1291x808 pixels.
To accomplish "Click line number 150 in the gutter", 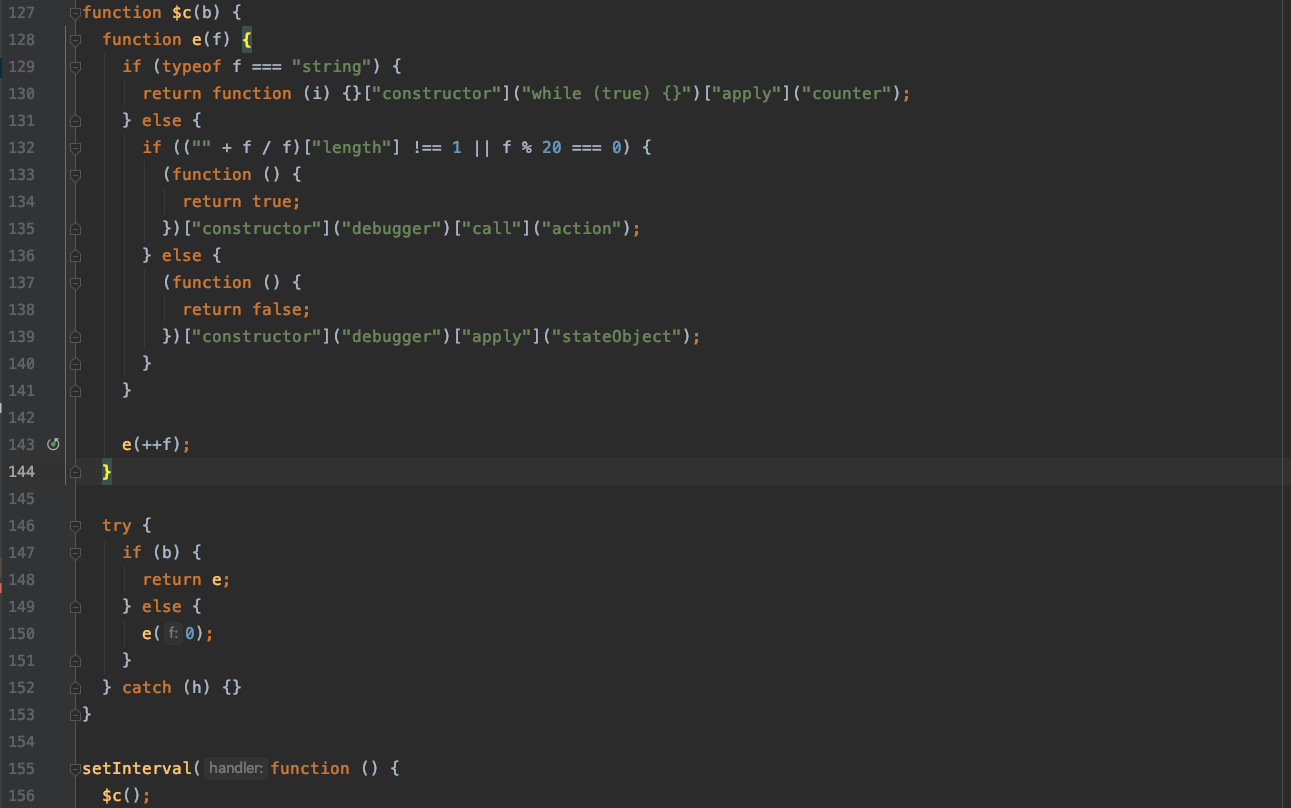I will [x=20, y=634].
